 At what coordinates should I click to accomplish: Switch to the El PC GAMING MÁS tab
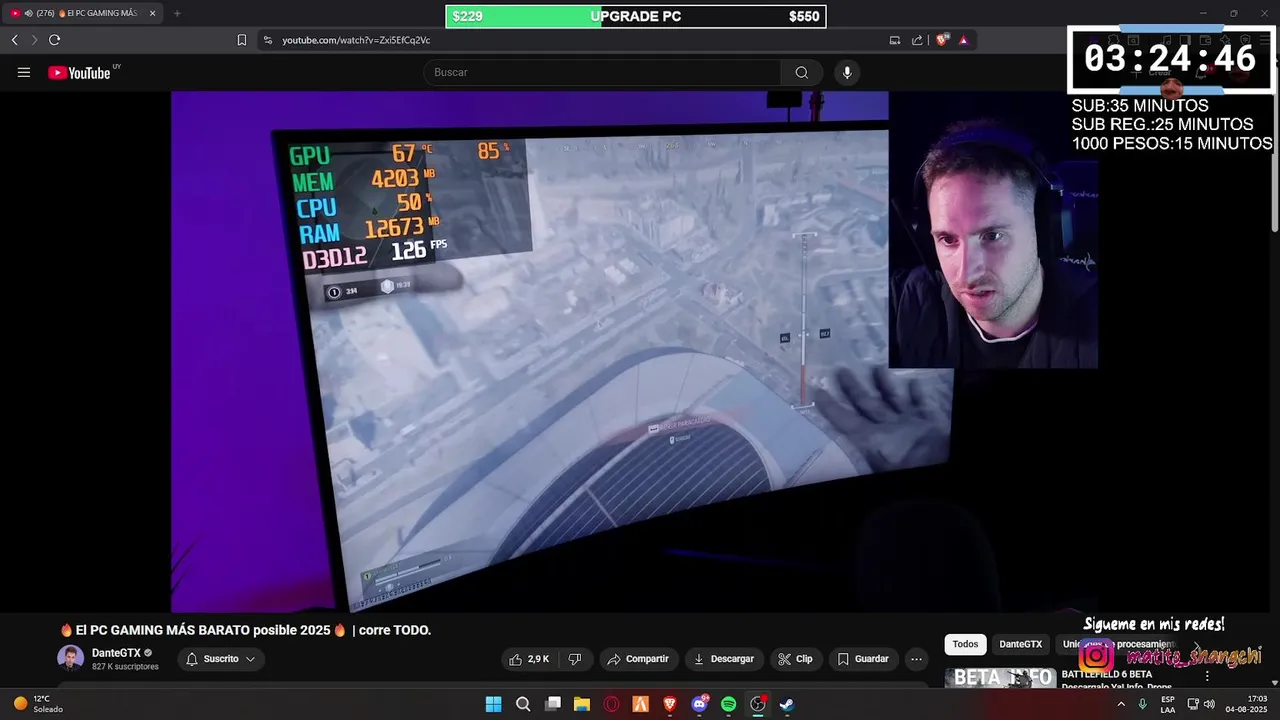click(84, 13)
